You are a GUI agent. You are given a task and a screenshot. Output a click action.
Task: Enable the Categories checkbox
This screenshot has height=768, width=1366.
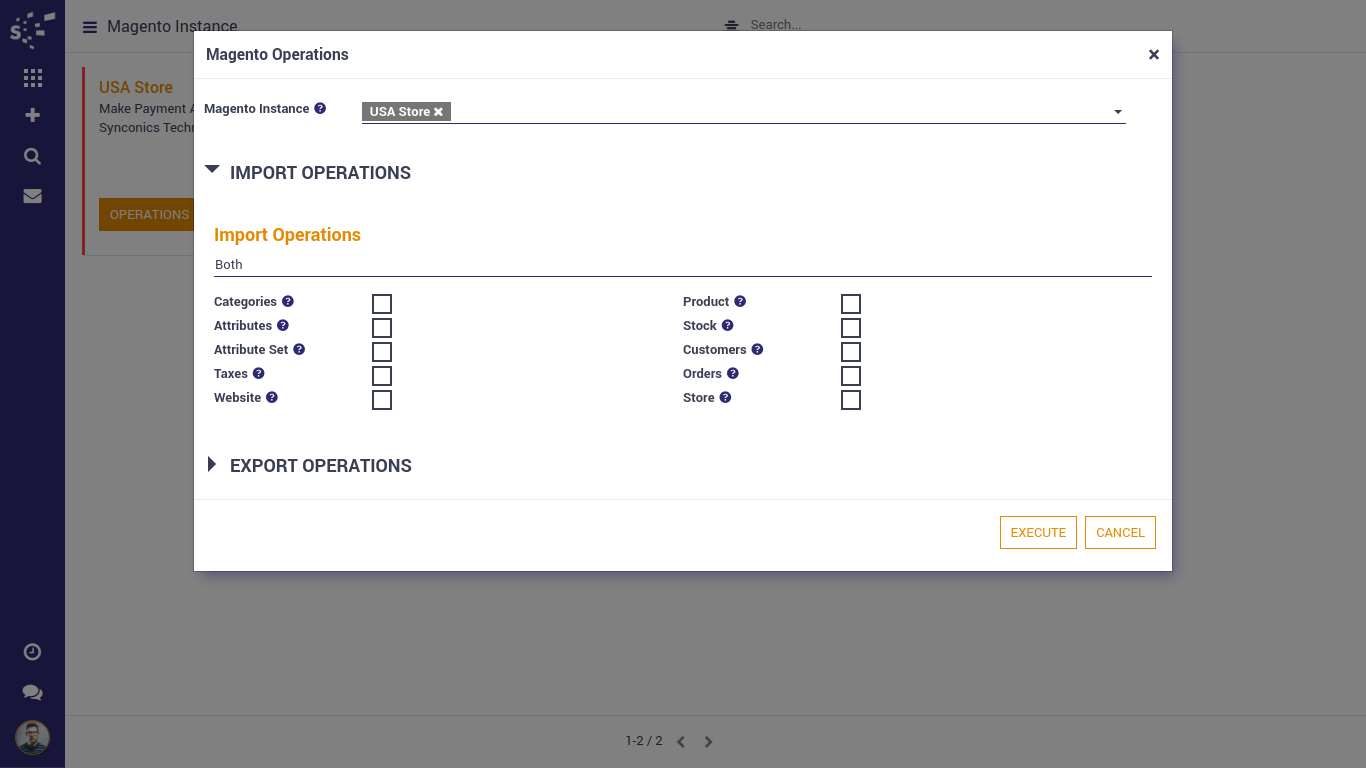pyautogui.click(x=382, y=304)
